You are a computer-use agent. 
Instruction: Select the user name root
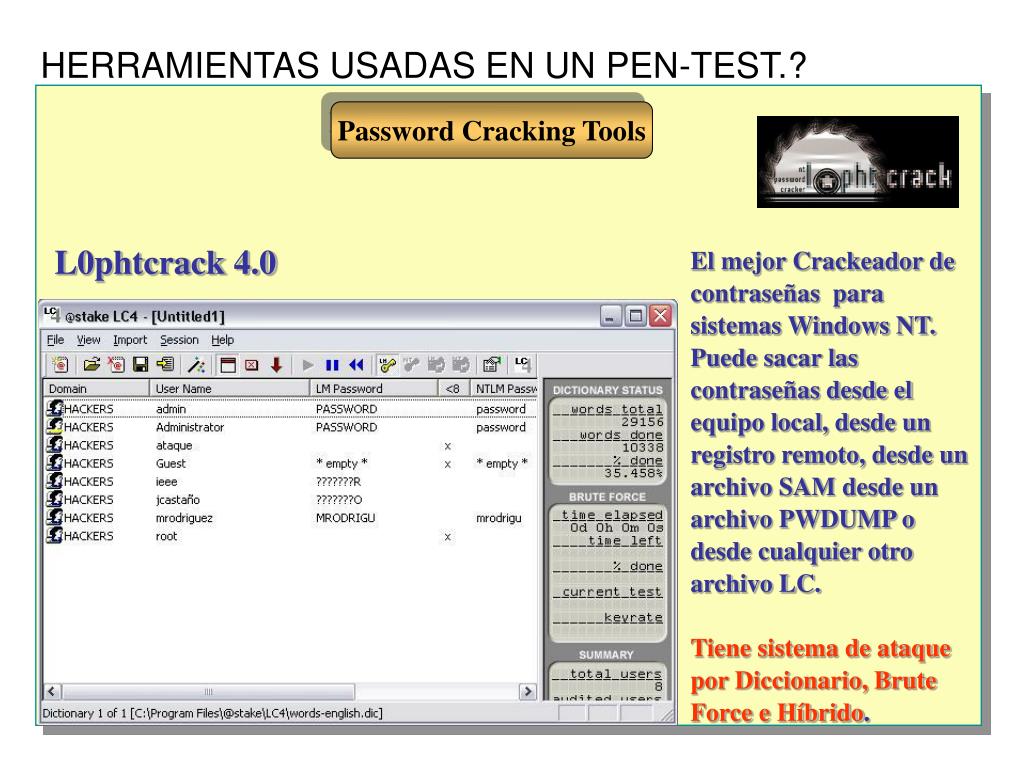point(166,536)
